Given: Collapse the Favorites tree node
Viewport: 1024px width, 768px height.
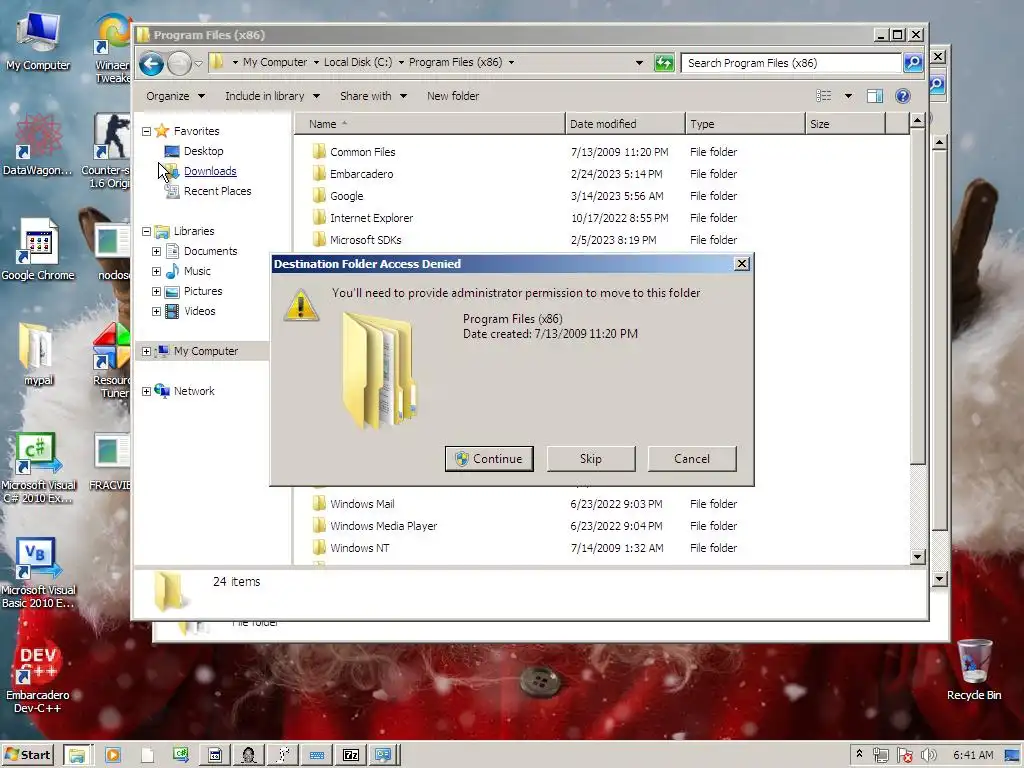Looking at the screenshot, I should (x=146, y=131).
